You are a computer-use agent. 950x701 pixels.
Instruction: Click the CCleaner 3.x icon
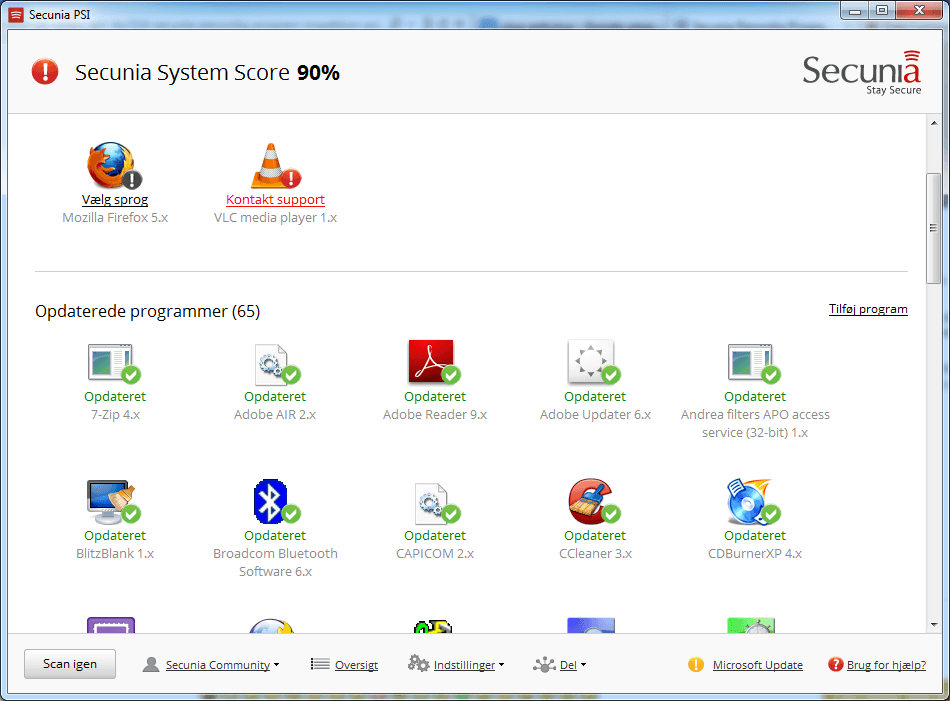[592, 501]
